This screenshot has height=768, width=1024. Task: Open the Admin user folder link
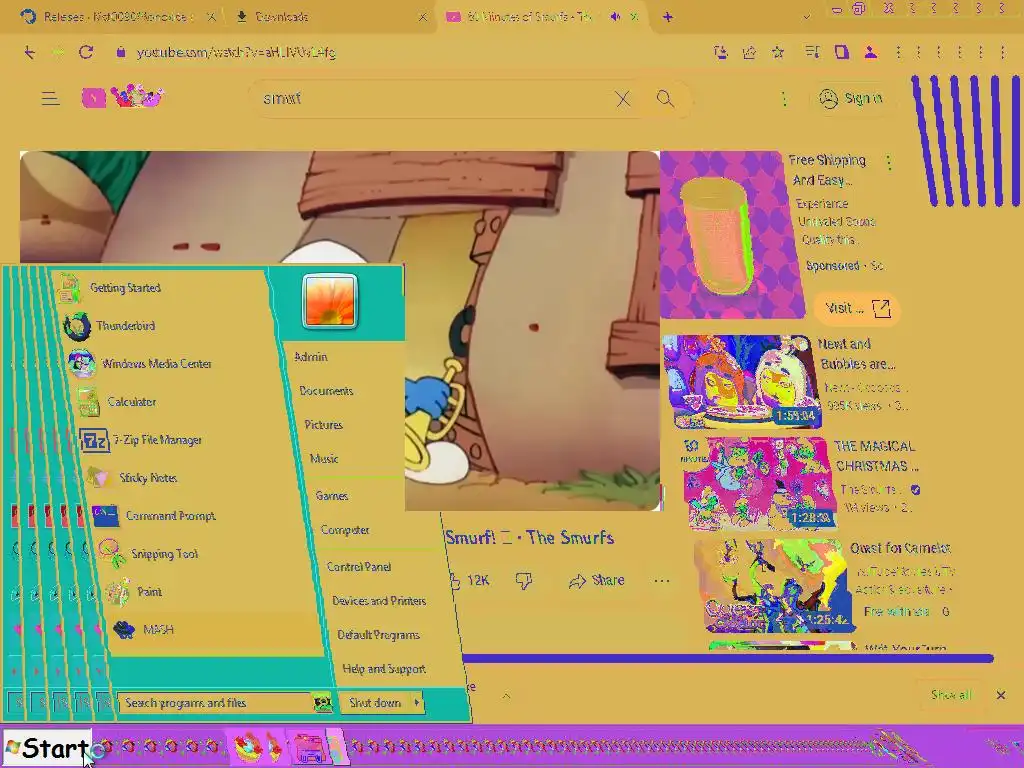coord(310,357)
